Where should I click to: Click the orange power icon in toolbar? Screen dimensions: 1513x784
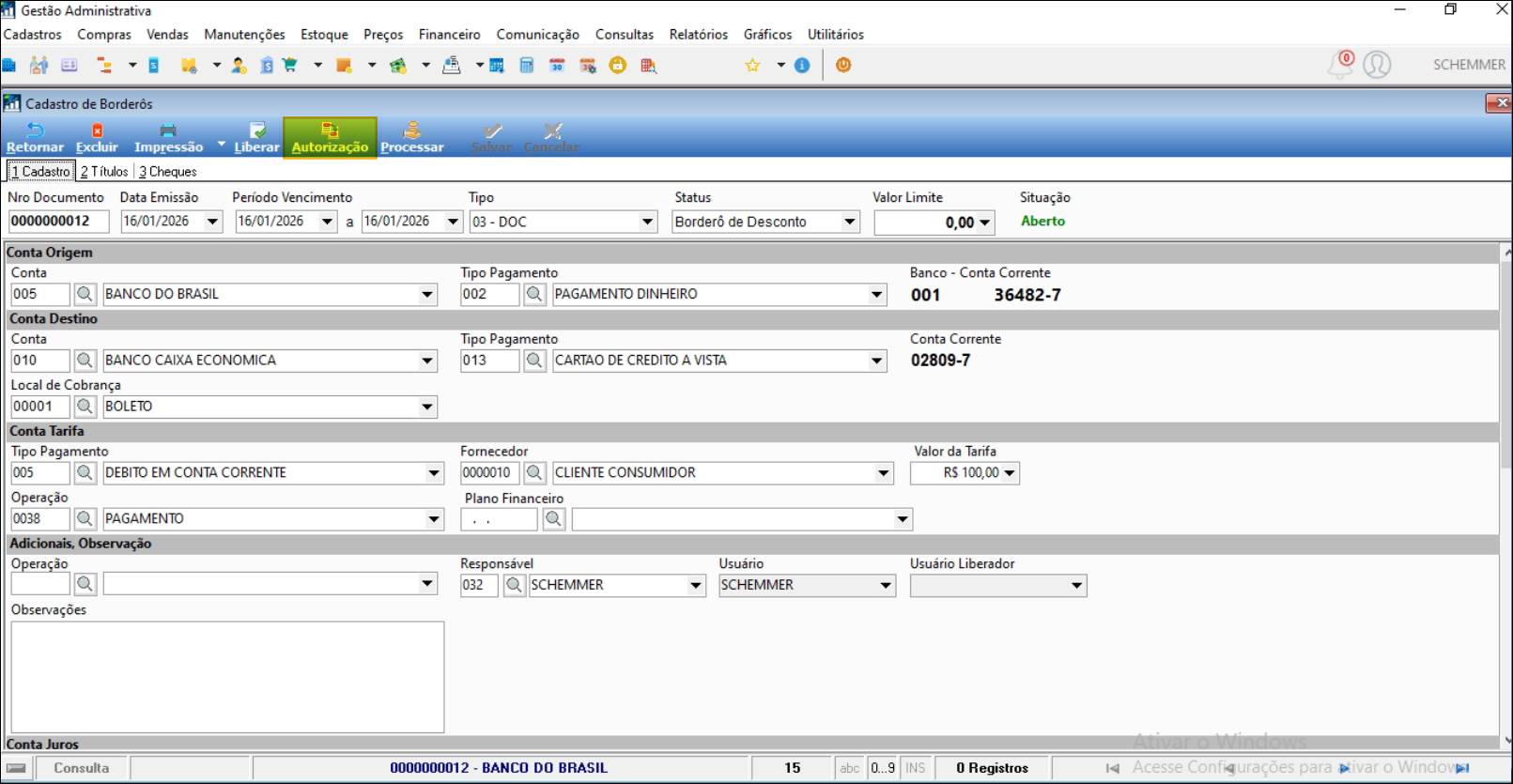[x=843, y=65]
